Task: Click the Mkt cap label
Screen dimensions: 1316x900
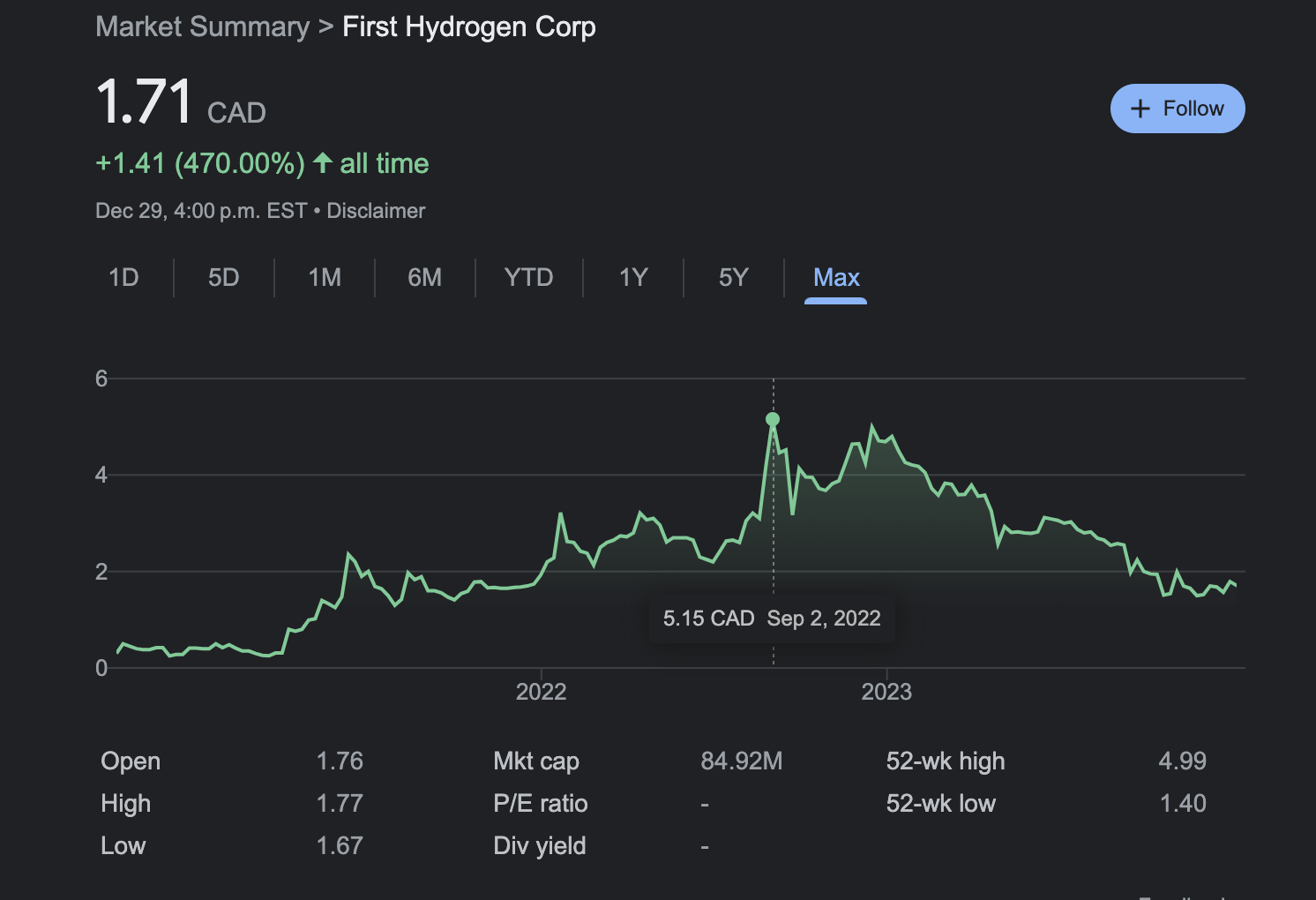Action: coord(536,761)
